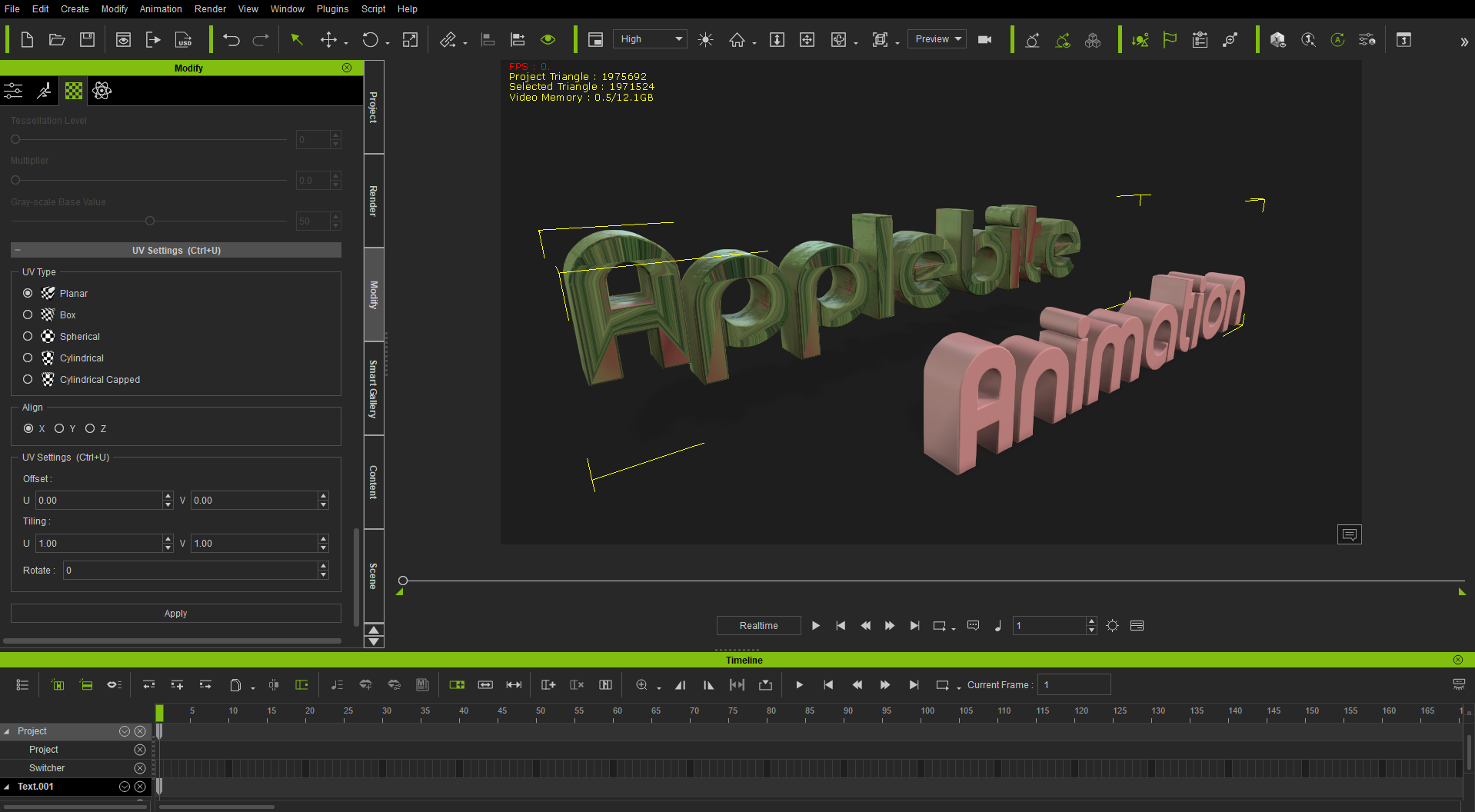Choose Z alignment radio button
This screenshot has width=1475, height=812.
pos(90,428)
